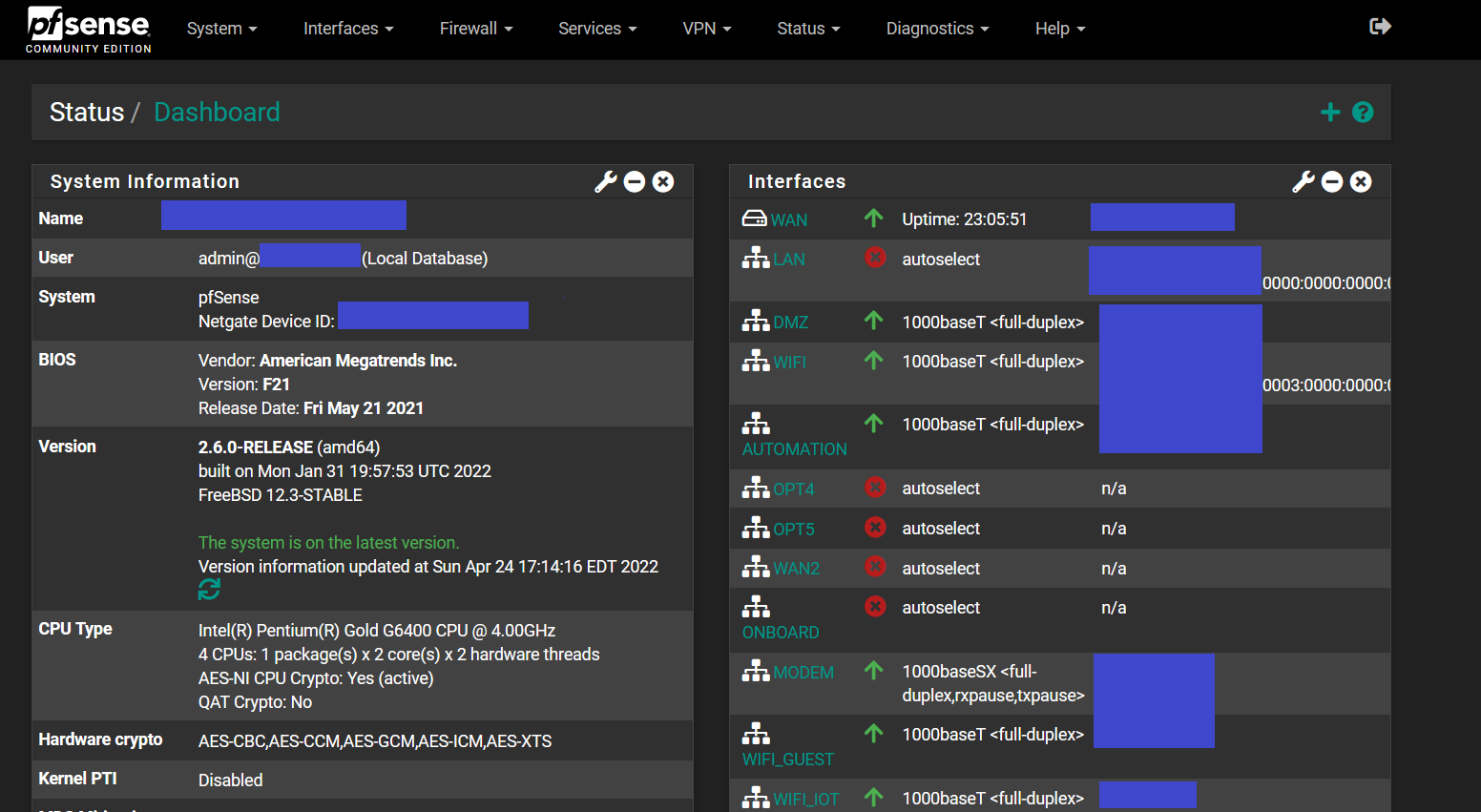Click the network icon beside DMZ
Image resolution: width=1481 pixels, height=812 pixels.
[756, 321]
